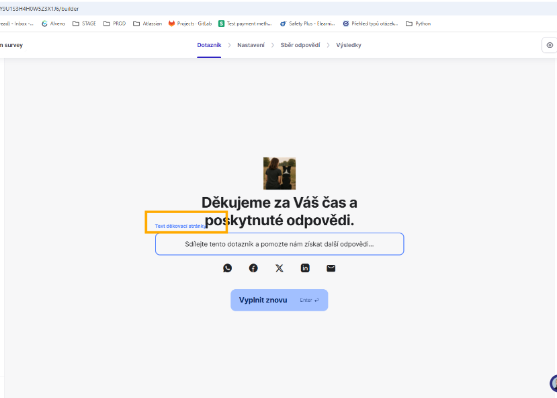Open the Test payment methods bookmark
Image resolution: width=557 pixels, height=398 pixels.
(x=245, y=23)
